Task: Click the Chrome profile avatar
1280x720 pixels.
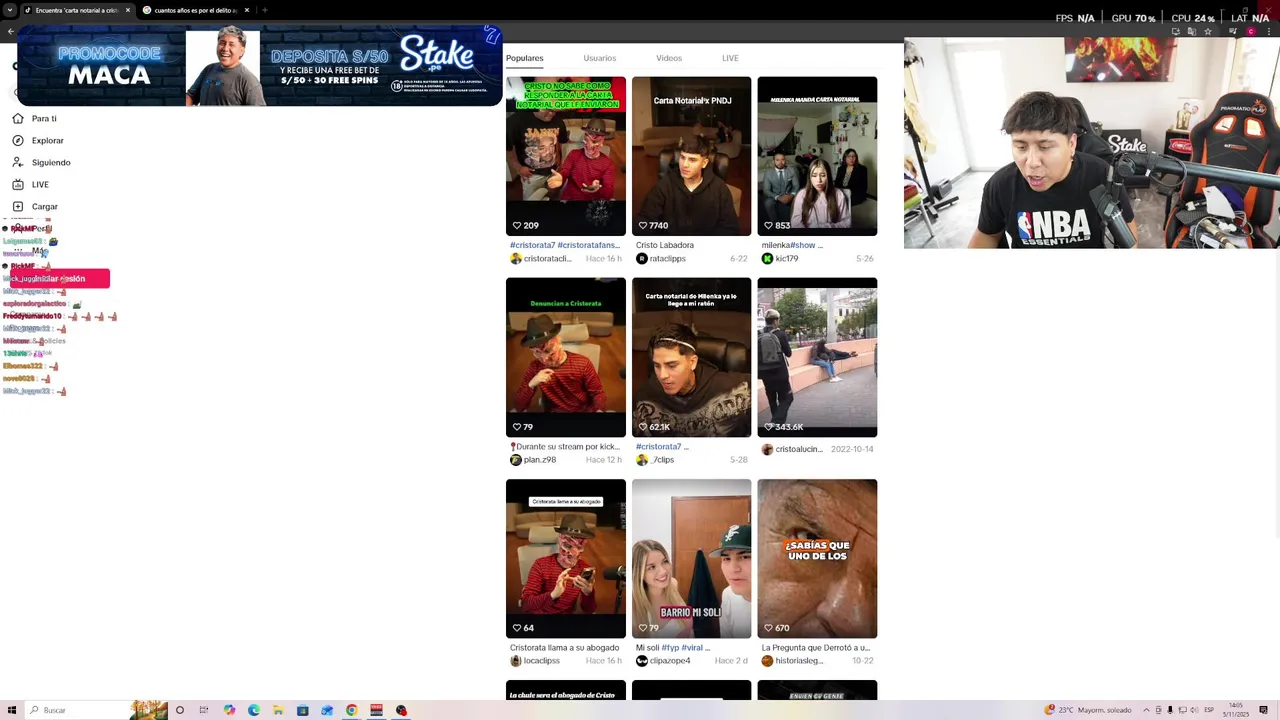Action: tap(1251, 31)
